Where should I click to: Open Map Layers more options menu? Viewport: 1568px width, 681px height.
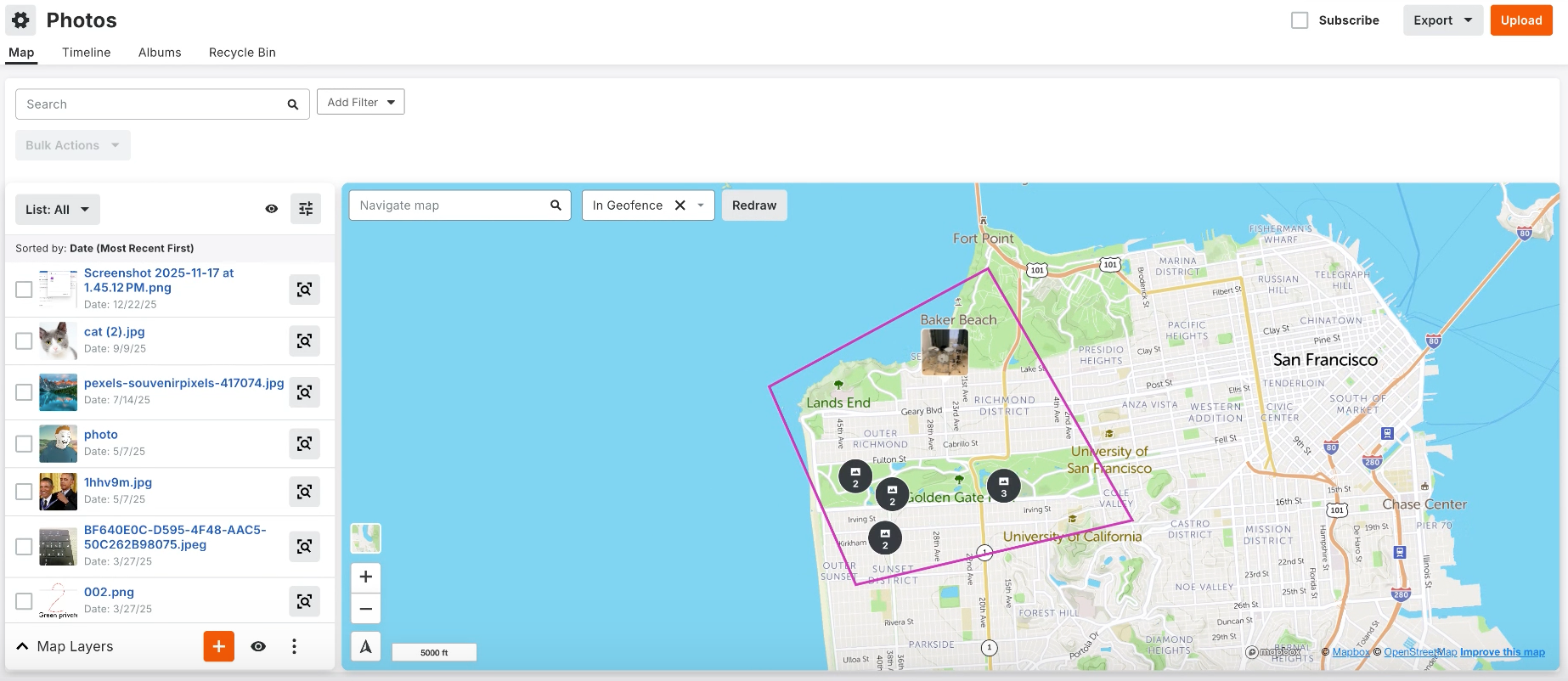[x=295, y=646]
